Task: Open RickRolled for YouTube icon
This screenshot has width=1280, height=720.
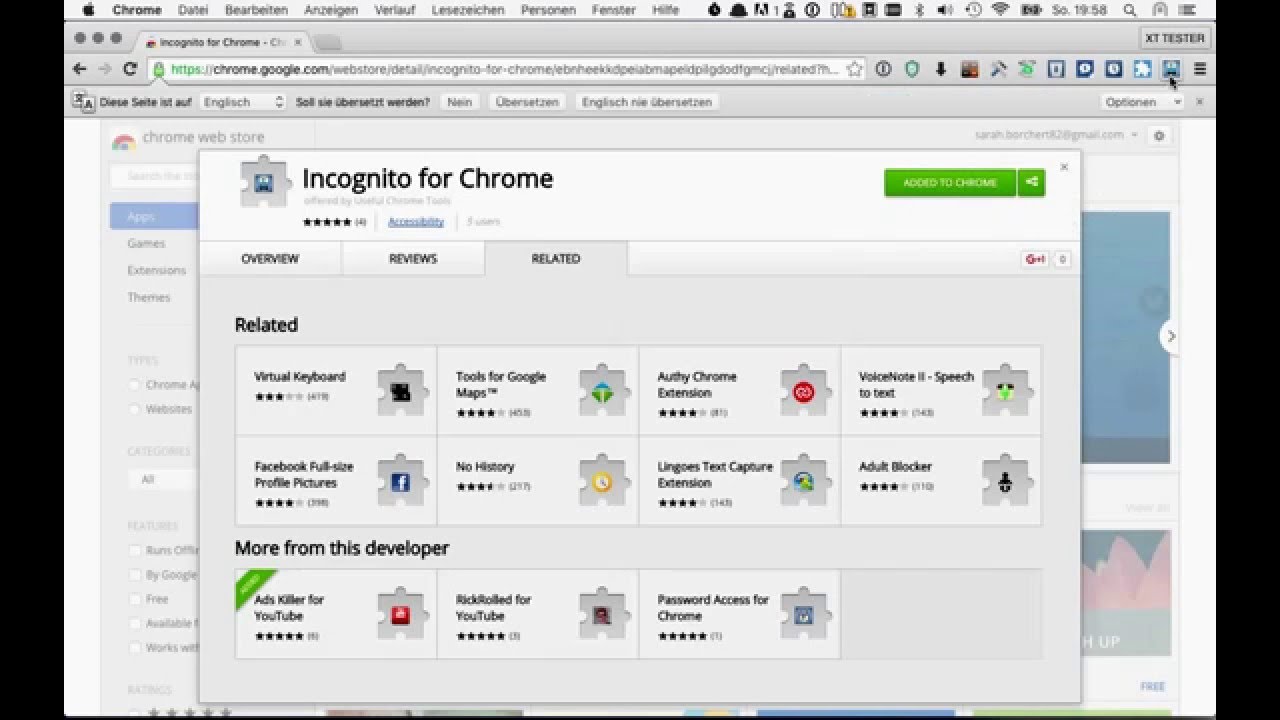Action: click(x=602, y=613)
